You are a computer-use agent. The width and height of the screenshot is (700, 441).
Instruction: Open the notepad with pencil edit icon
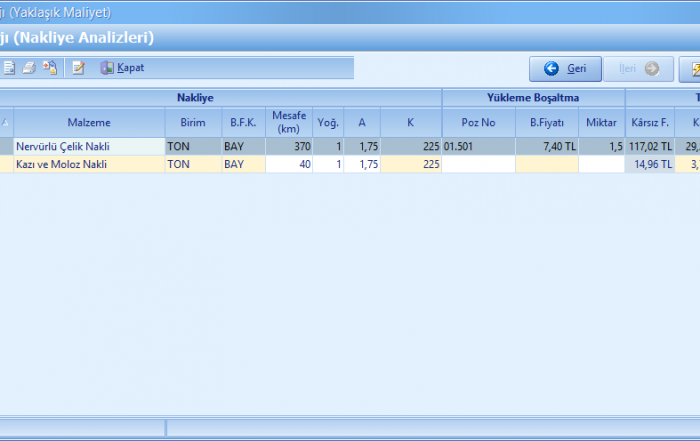point(79,68)
